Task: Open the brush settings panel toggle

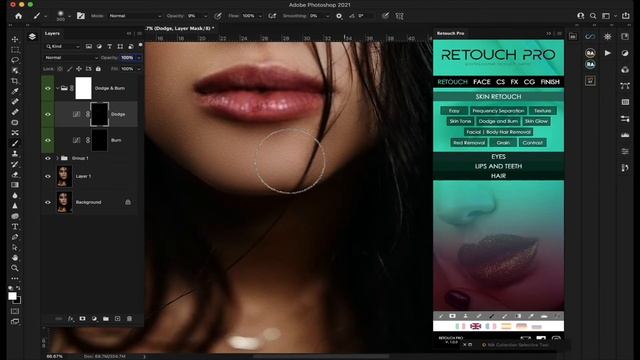Action: click(x=81, y=16)
